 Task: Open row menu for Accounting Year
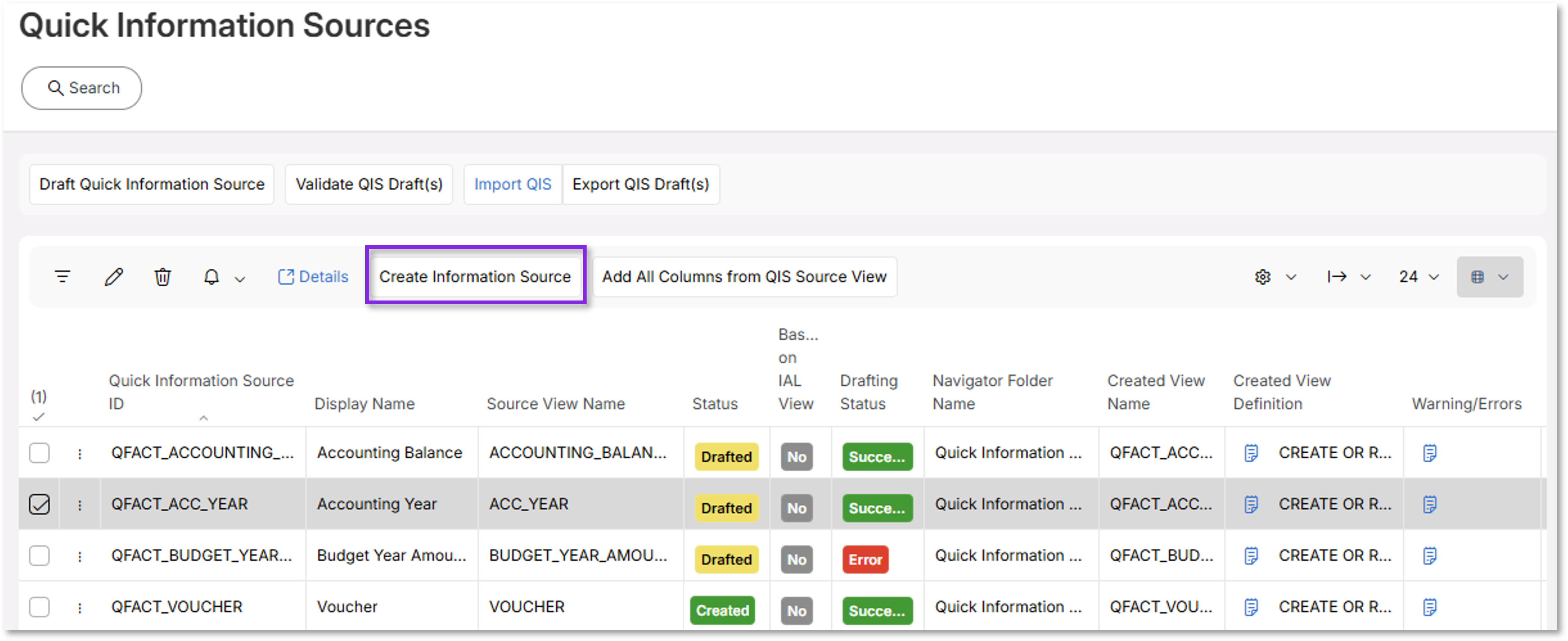80,505
